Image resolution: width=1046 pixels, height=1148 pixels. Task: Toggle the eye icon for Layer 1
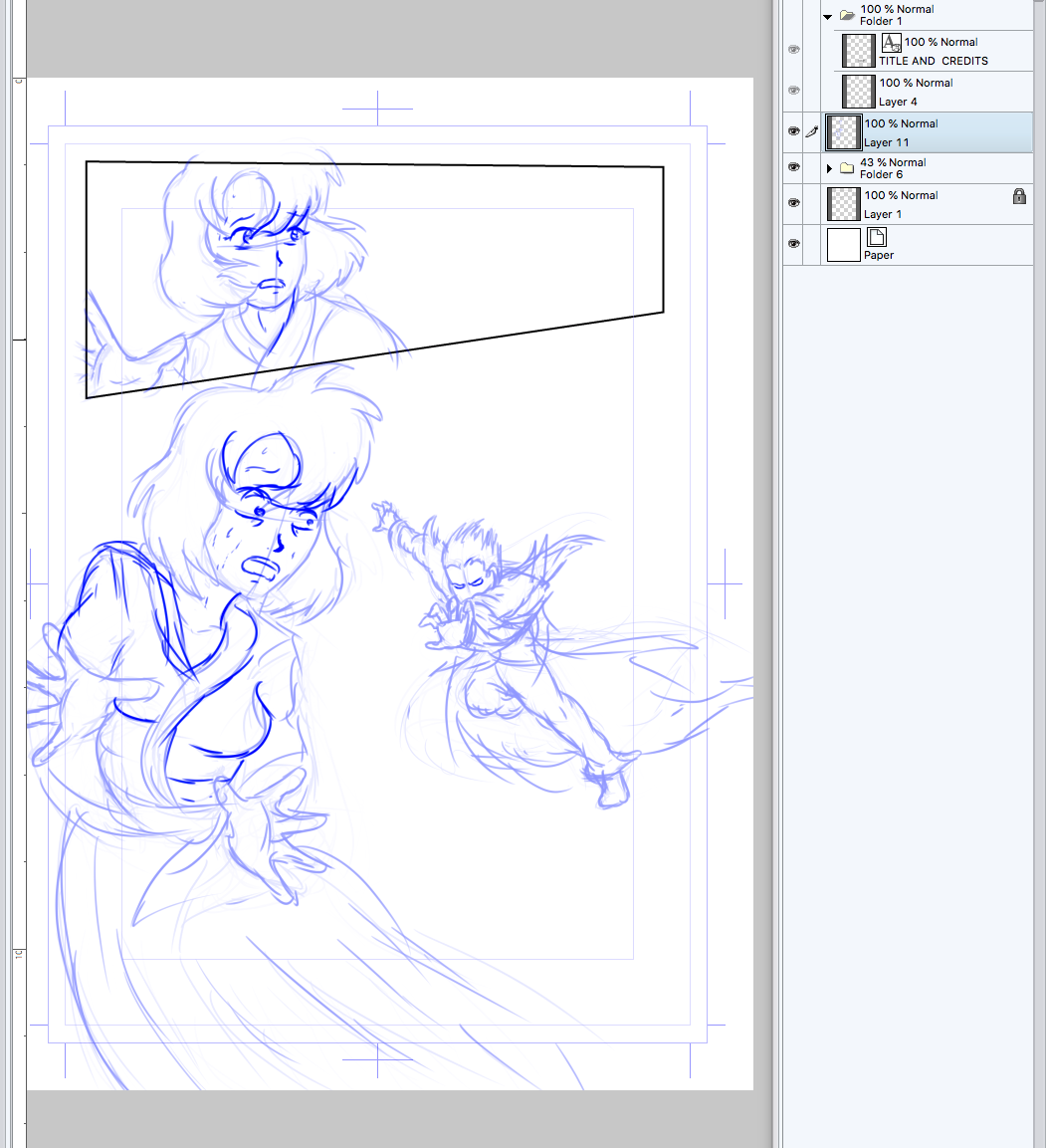(793, 203)
